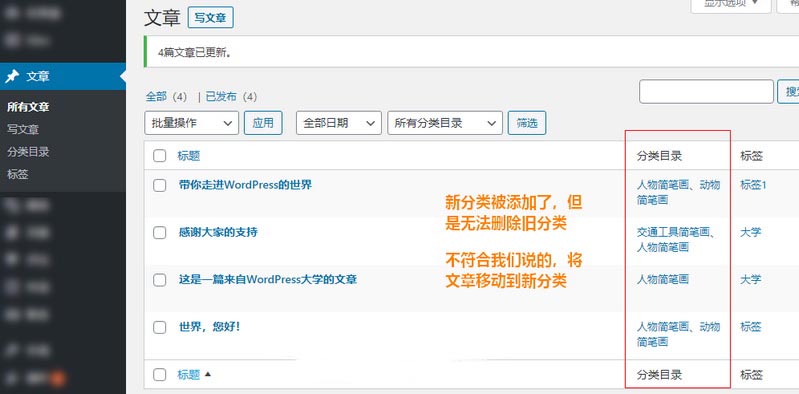Click the 写文章 button next to page title
The image size is (799, 394).
pyautogui.click(x=210, y=18)
